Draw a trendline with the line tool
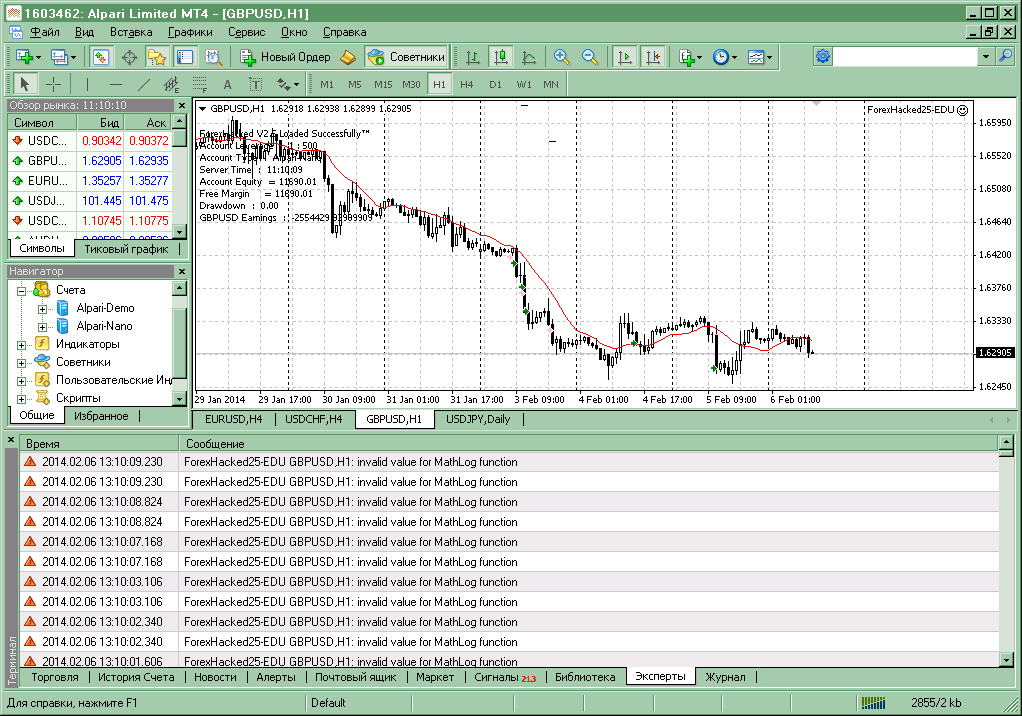Image resolution: width=1022 pixels, height=716 pixels. click(x=143, y=84)
